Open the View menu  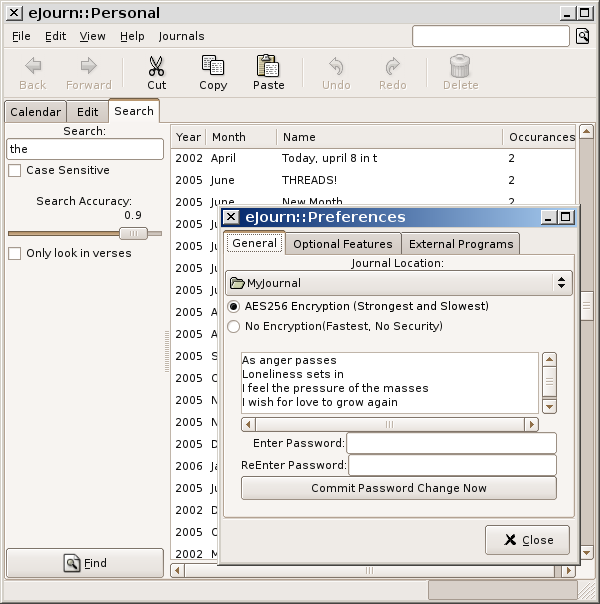pos(92,36)
